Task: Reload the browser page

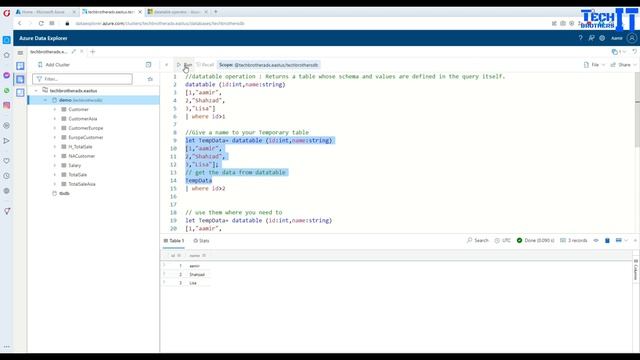Action: pos(41,23)
